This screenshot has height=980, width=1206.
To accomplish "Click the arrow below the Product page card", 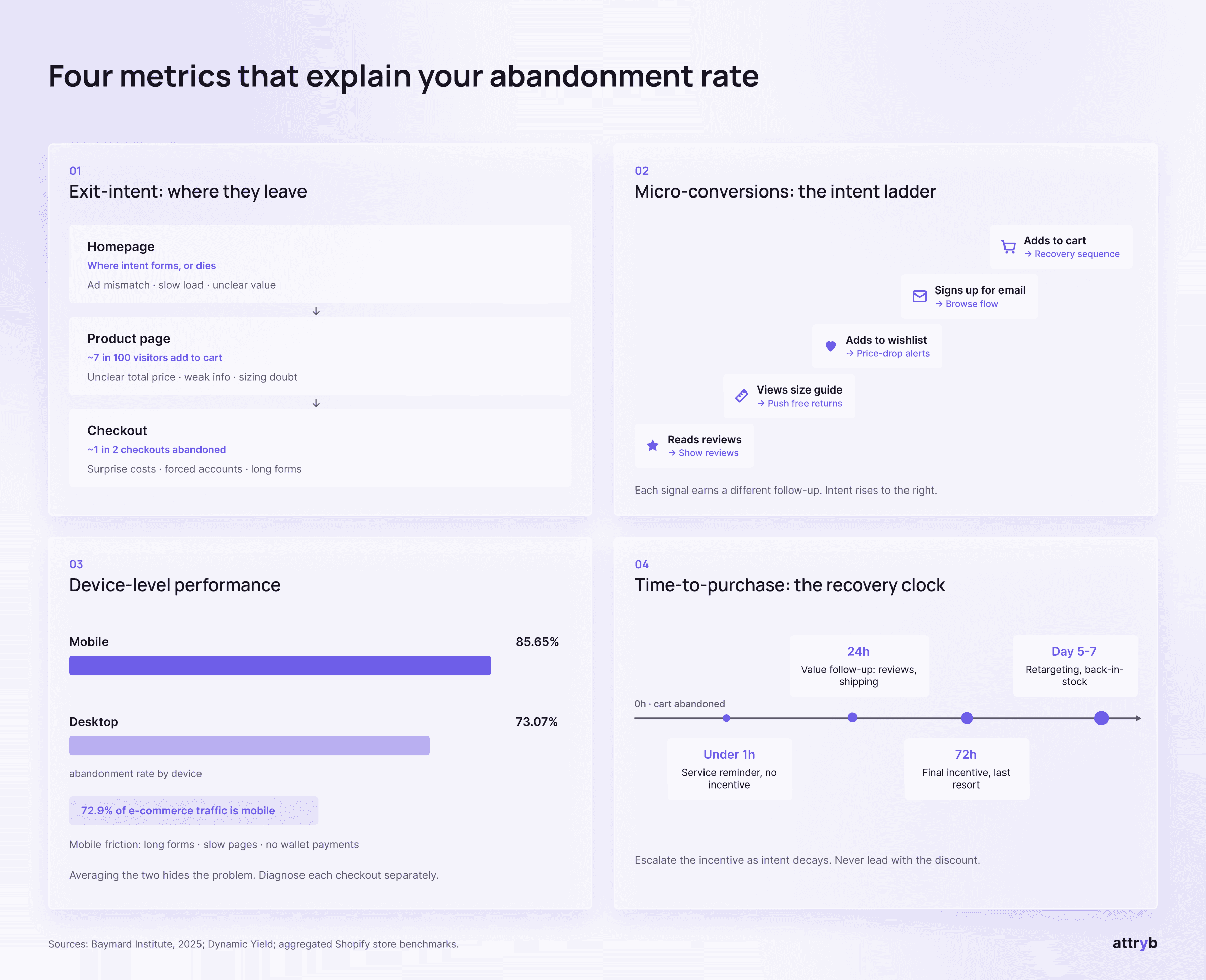I will pos(316,403).
